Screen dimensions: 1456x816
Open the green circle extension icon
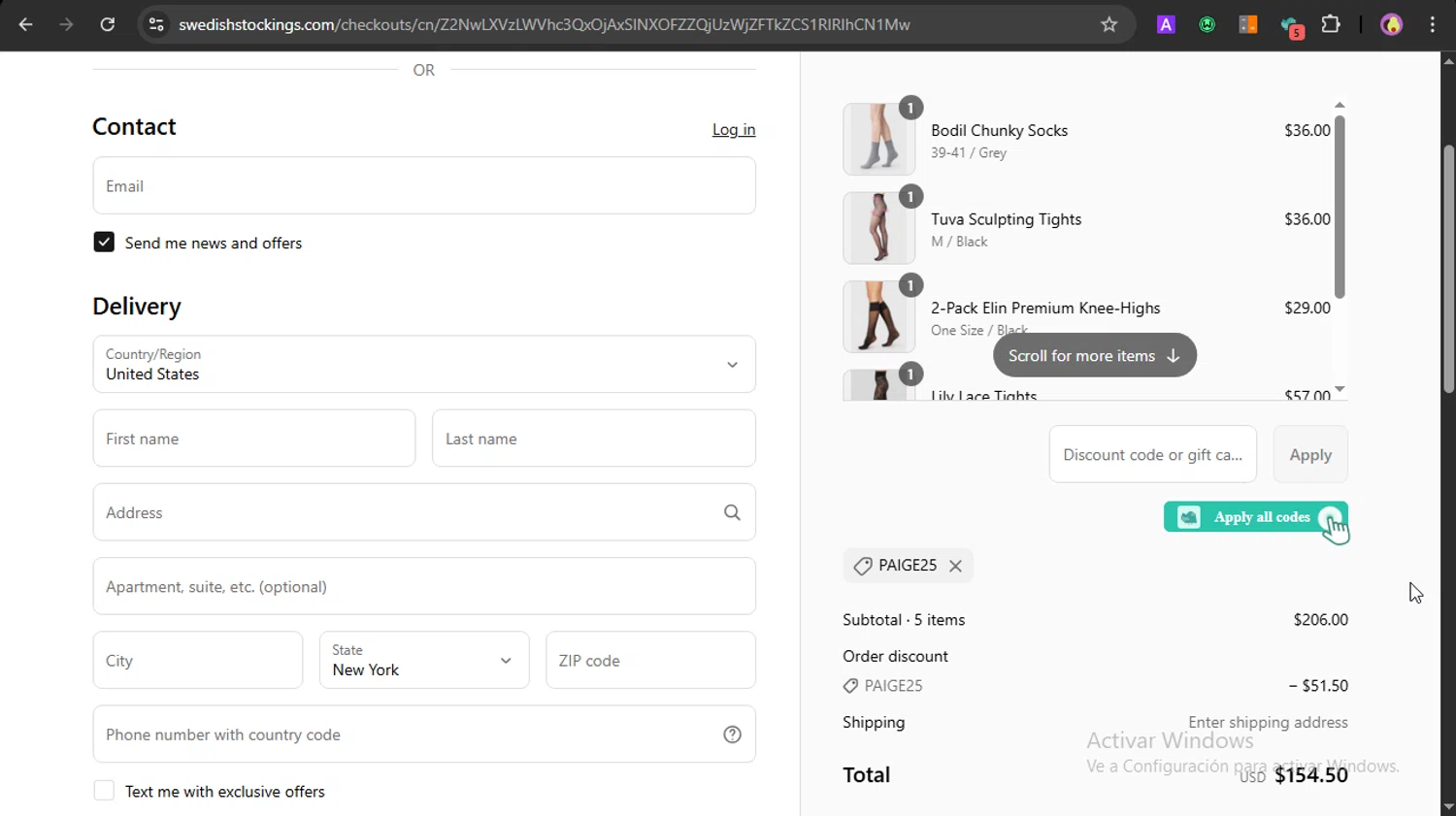(x=1208, y=24)
